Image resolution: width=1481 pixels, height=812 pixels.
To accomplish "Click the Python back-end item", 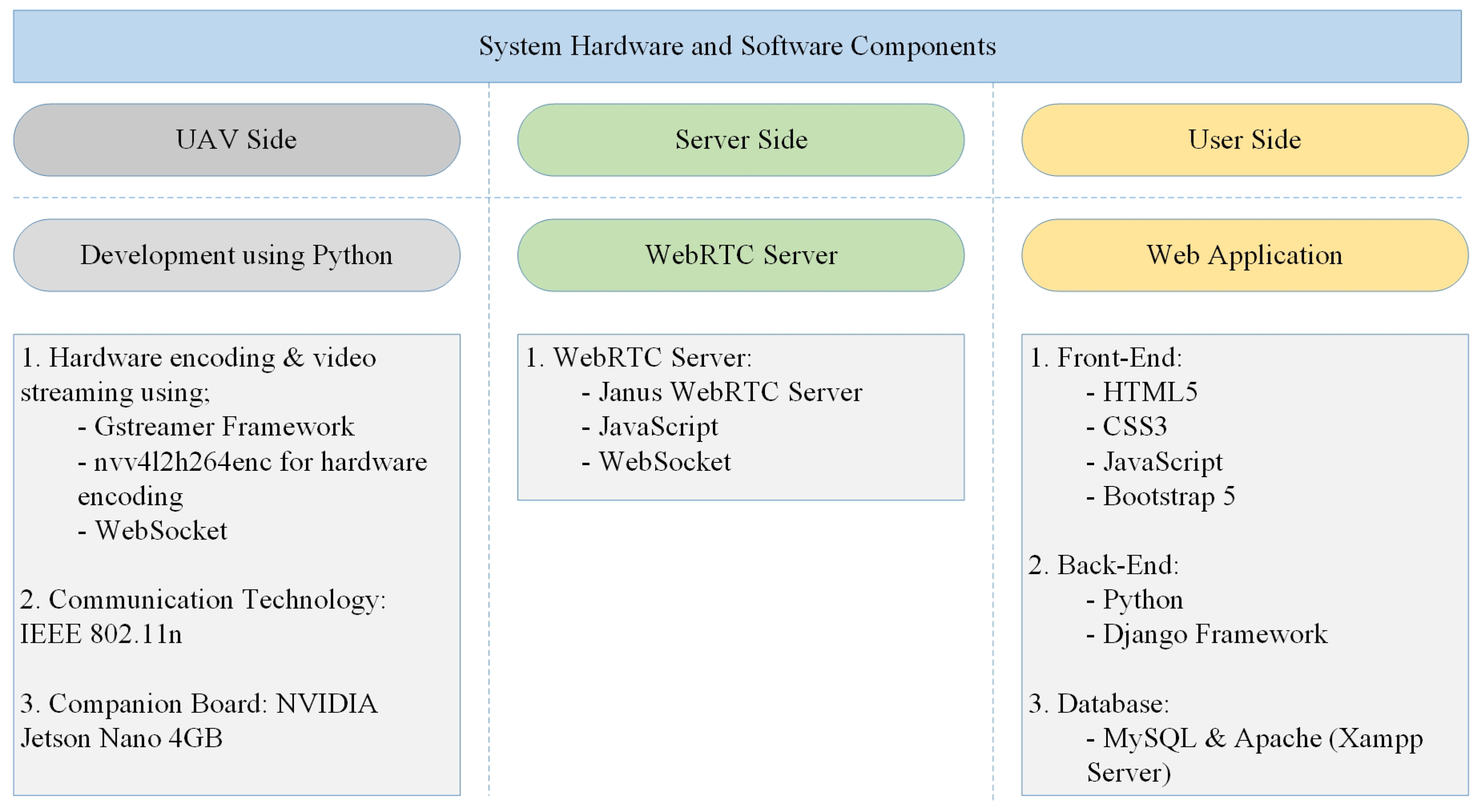I will coord(1143,600).
